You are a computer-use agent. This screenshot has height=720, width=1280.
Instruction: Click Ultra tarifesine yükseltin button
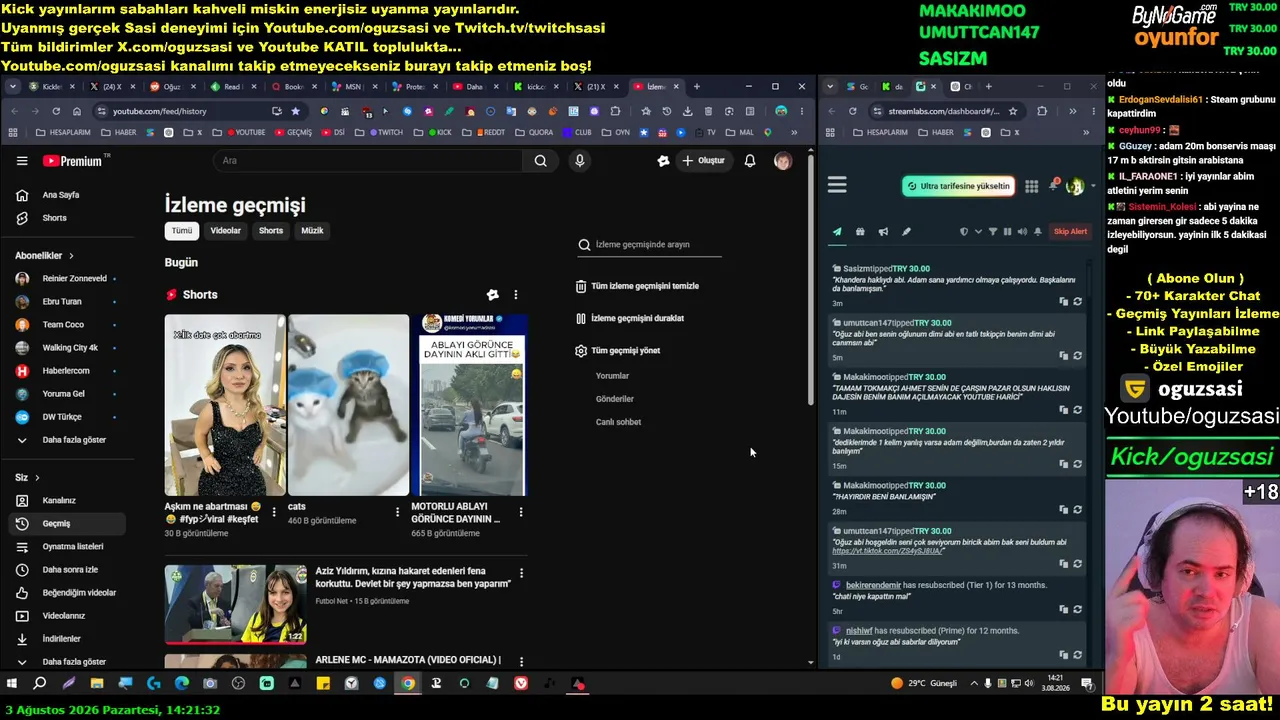coord(959,186)
